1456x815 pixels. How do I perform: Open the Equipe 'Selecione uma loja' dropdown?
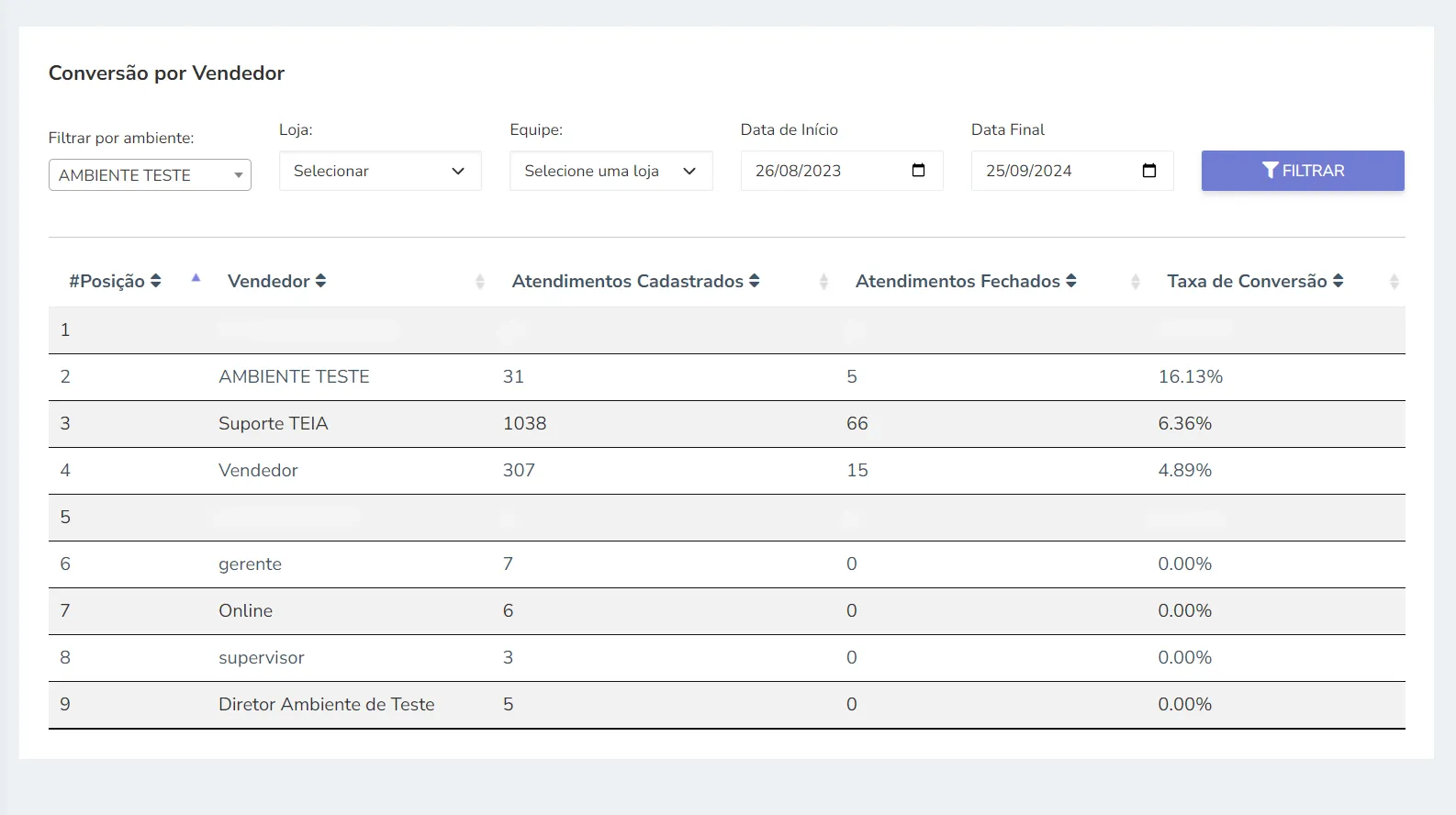tap(611, 171)
